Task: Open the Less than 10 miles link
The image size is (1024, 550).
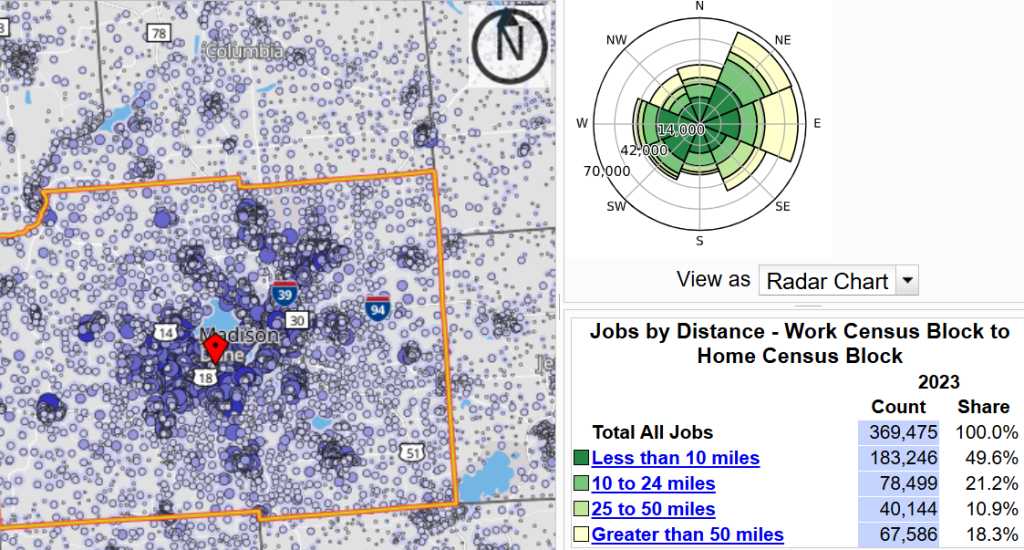Action: (x=675, y=459)
